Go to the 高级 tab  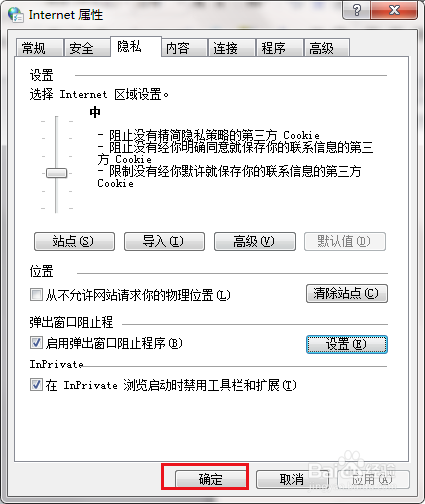coord(327,48)
